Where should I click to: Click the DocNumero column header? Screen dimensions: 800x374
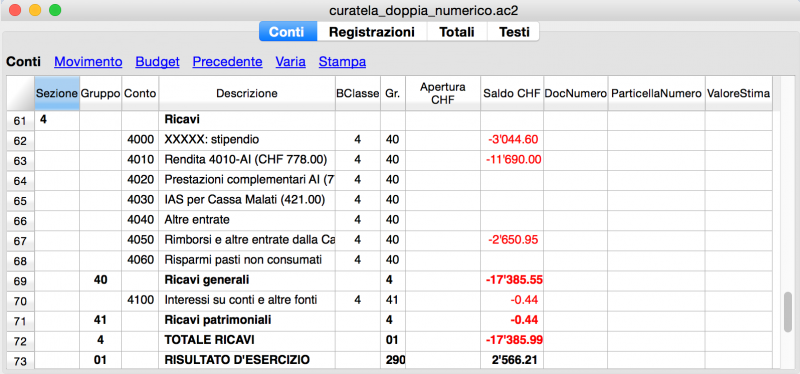coord(576,93)
